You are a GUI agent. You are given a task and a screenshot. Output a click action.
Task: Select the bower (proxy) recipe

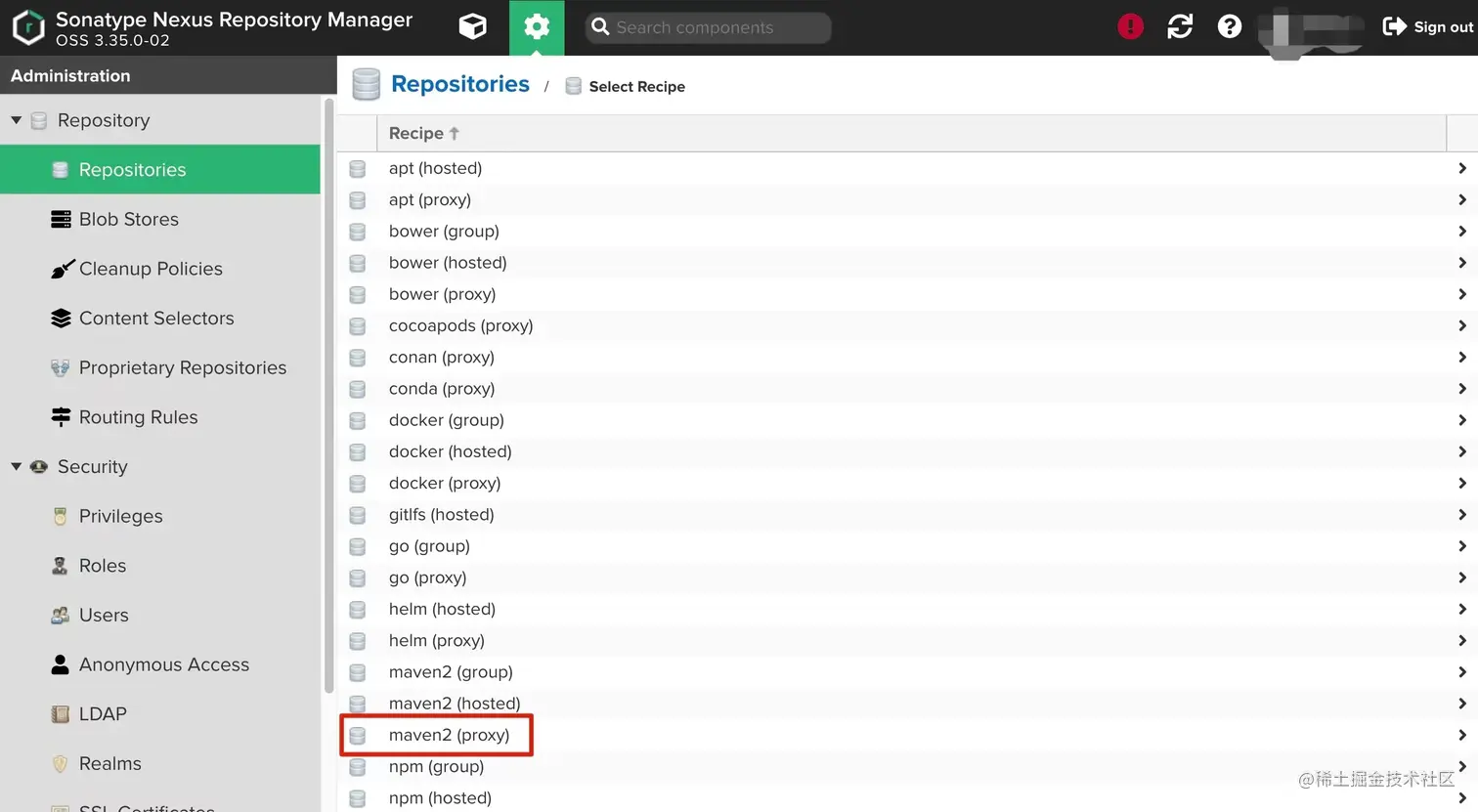click(x=907, y=294)
